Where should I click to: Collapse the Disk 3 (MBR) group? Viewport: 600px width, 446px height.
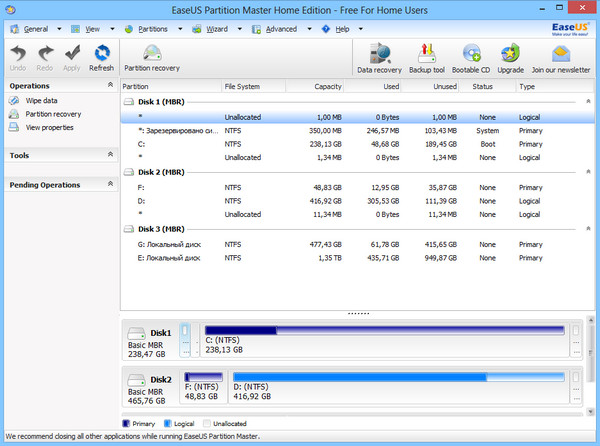[588, 229]
